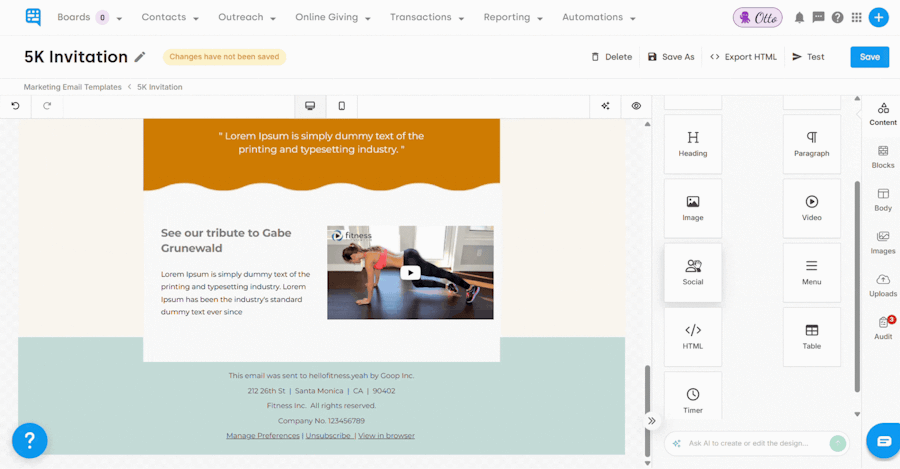Select the '212 26th St' footer address text
Screen dimensions: 900x469
(266, 391)
